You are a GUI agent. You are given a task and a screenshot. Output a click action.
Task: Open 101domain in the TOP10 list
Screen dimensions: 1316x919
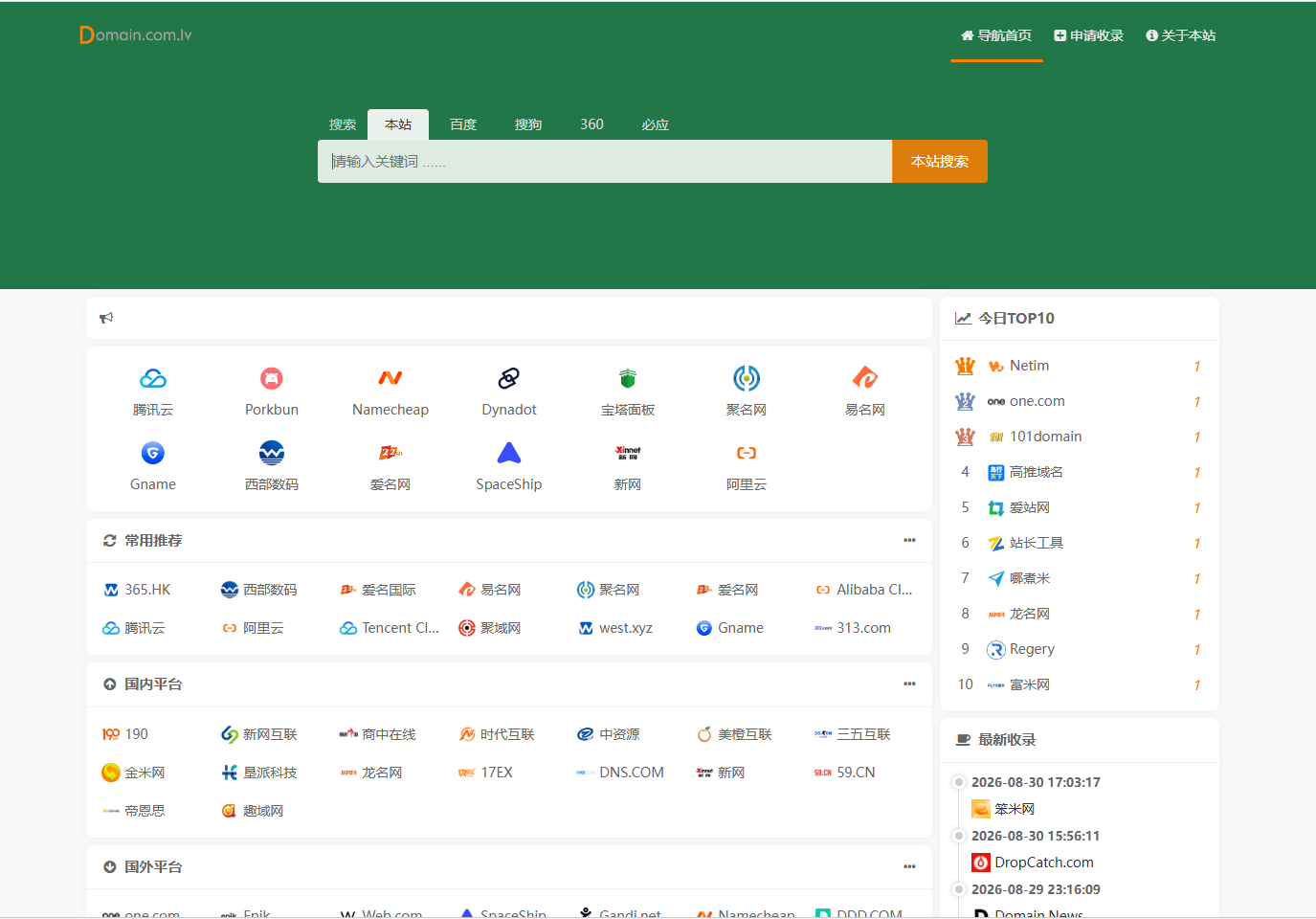(x=1036, y=437)
